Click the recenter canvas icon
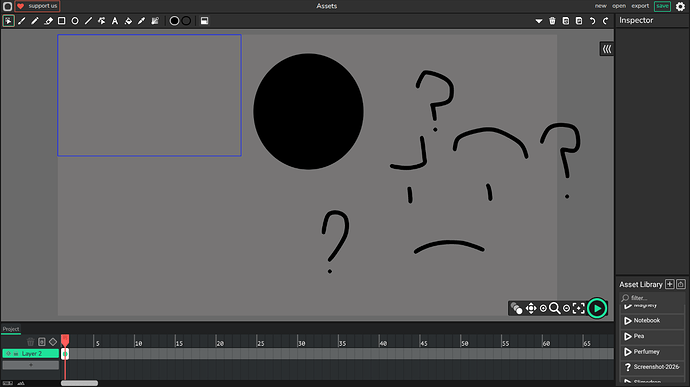 579,308
